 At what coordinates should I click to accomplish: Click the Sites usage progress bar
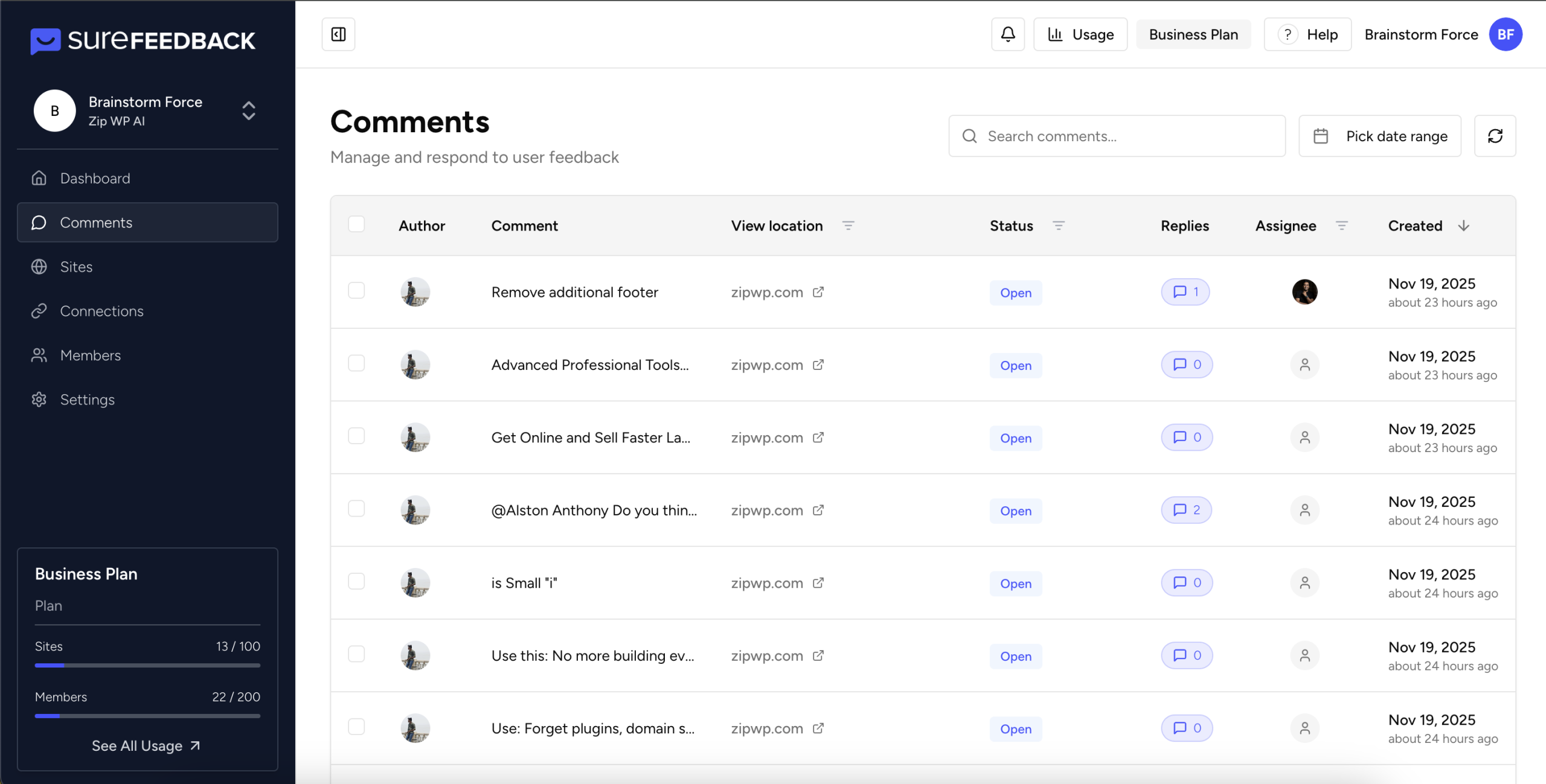coord(147,665)
